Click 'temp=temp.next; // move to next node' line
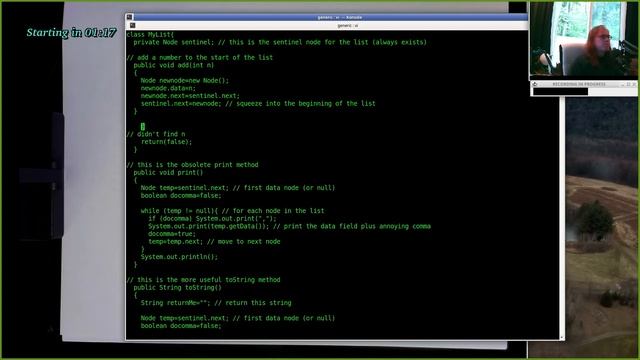The image size is (640, 360). click(214, 242)
